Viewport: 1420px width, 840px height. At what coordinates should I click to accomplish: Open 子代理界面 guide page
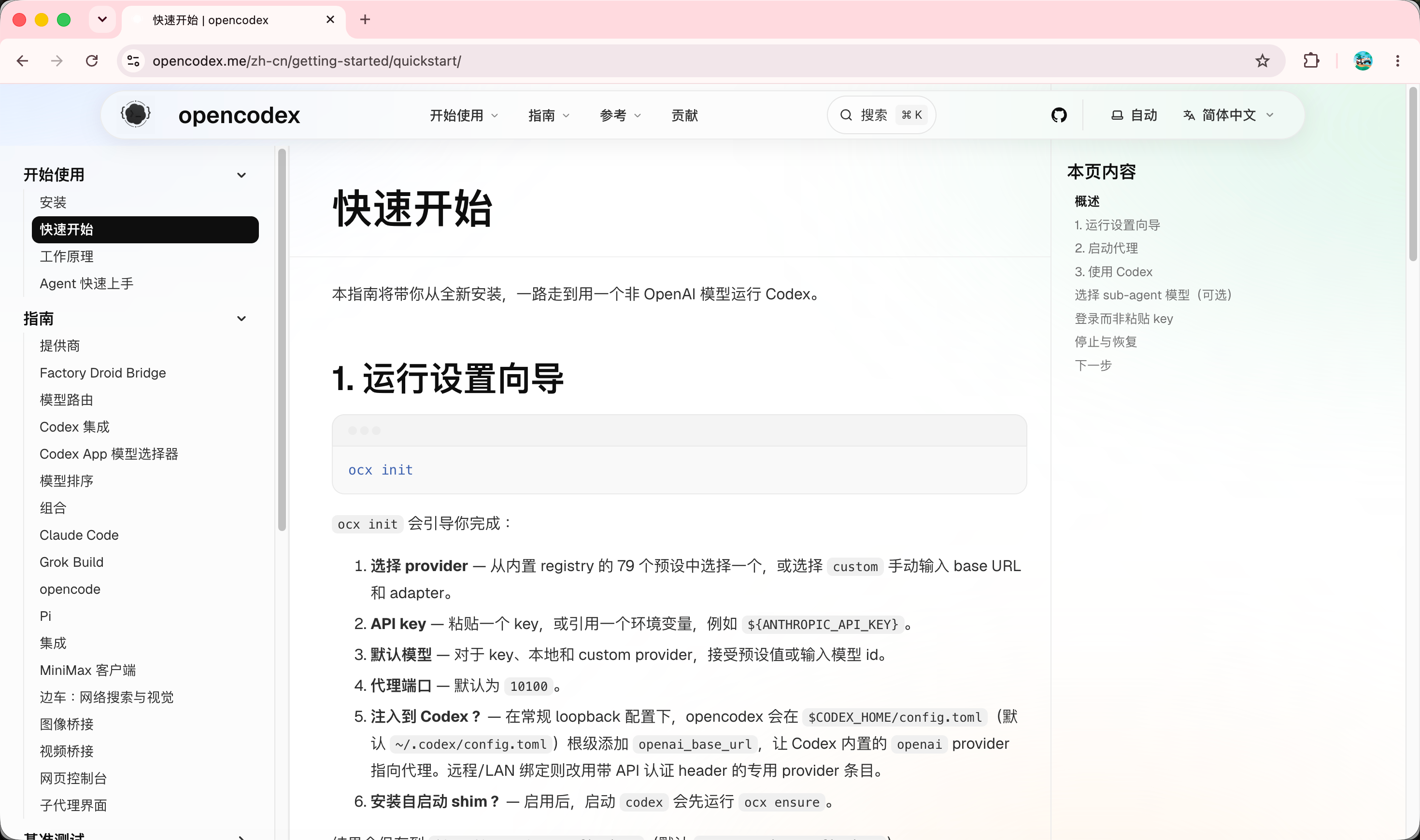click(73, 805)
